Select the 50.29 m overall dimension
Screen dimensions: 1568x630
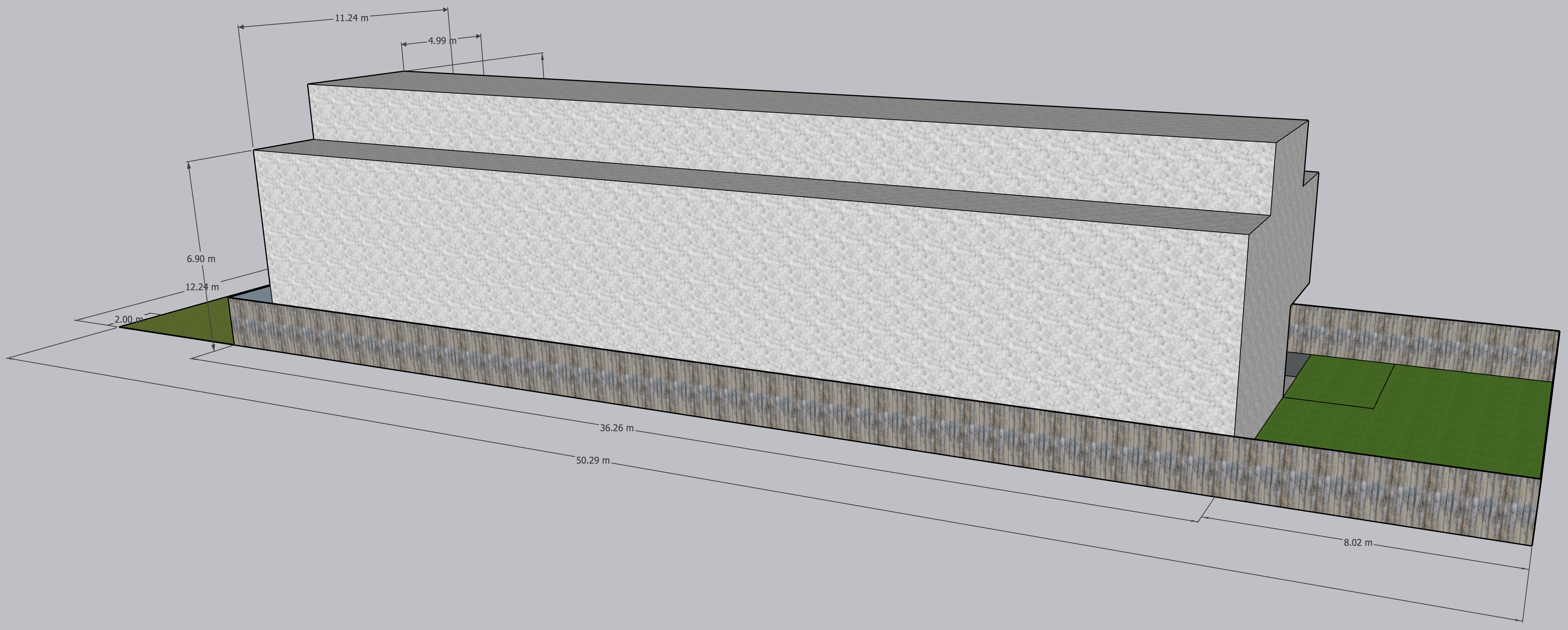593,461
